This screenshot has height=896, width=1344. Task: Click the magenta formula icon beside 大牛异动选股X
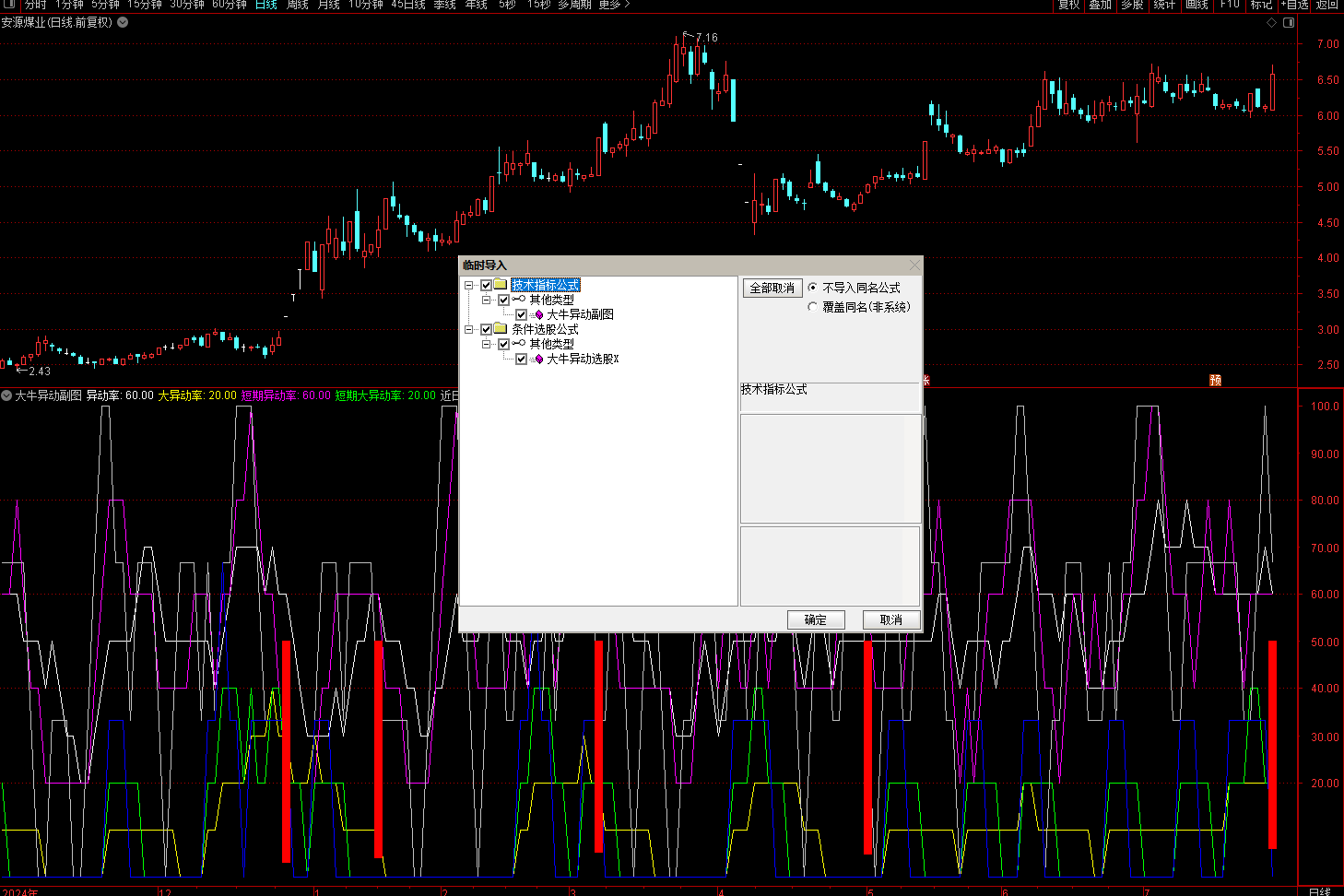pos(538,360)
